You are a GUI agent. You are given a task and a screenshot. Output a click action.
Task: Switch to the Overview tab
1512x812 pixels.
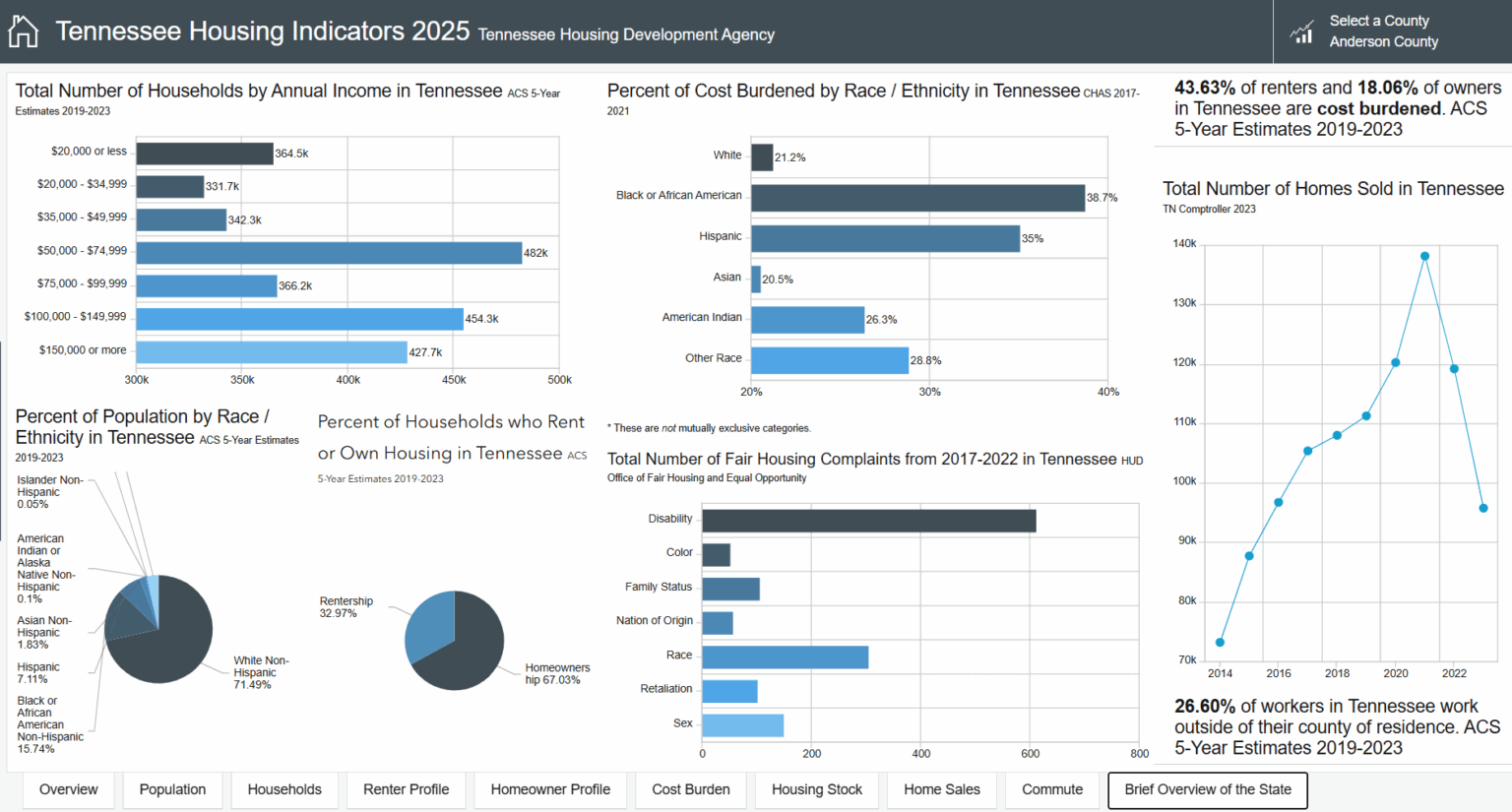(69, 789)
